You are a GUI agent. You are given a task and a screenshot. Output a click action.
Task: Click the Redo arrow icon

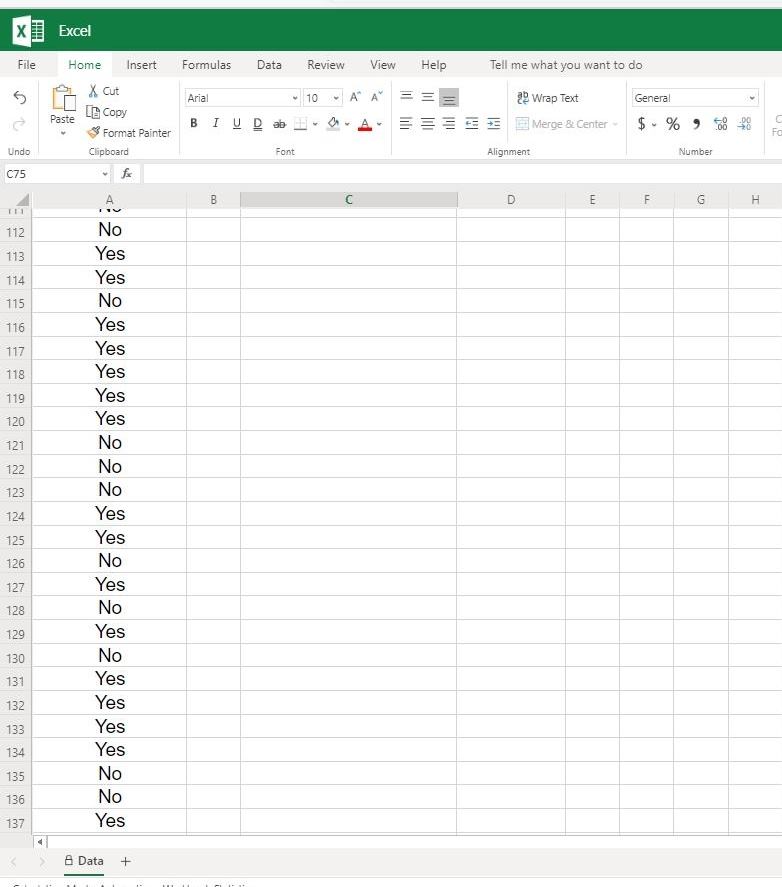point(19,124)
